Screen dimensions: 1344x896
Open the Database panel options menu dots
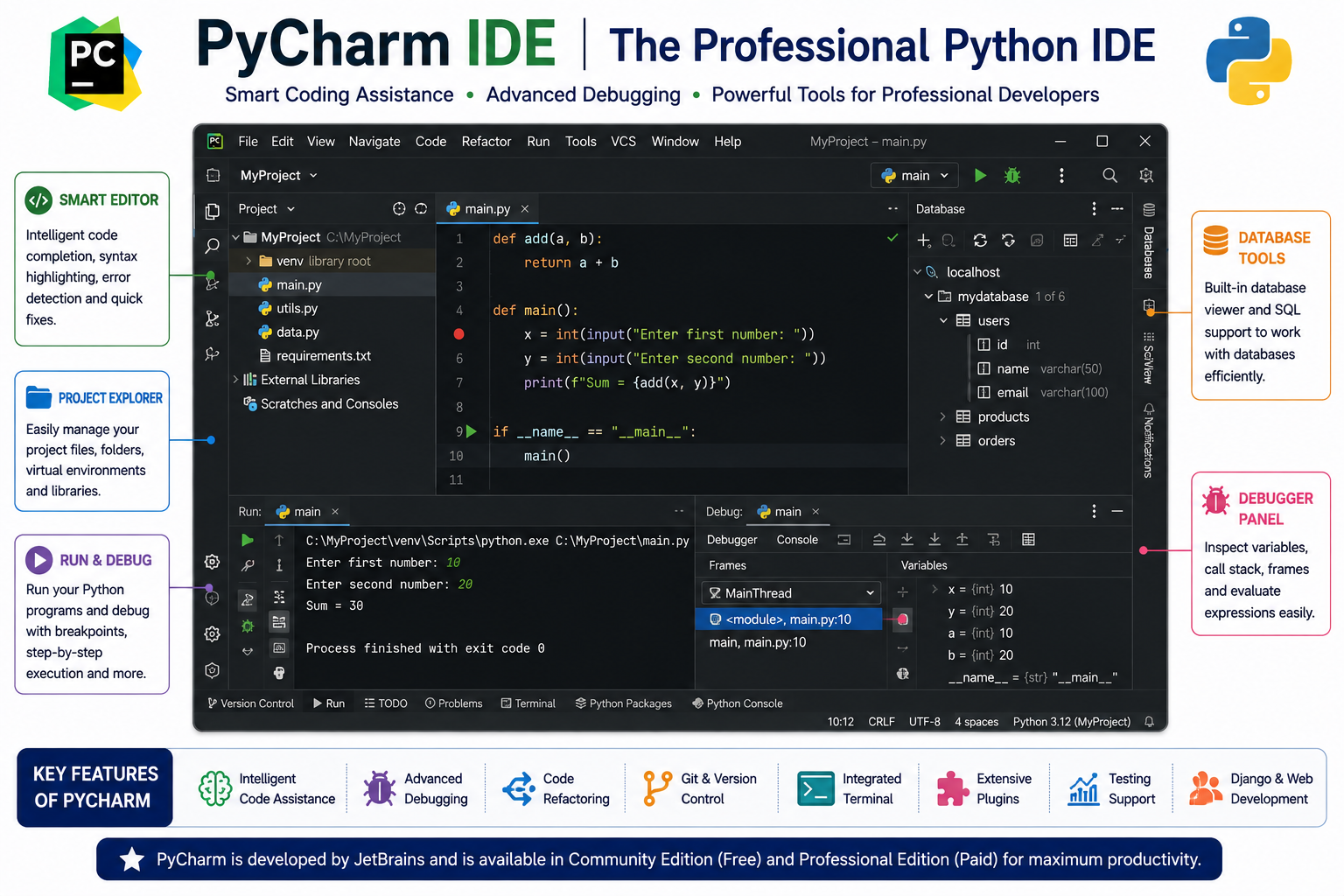pos(1094,208)
